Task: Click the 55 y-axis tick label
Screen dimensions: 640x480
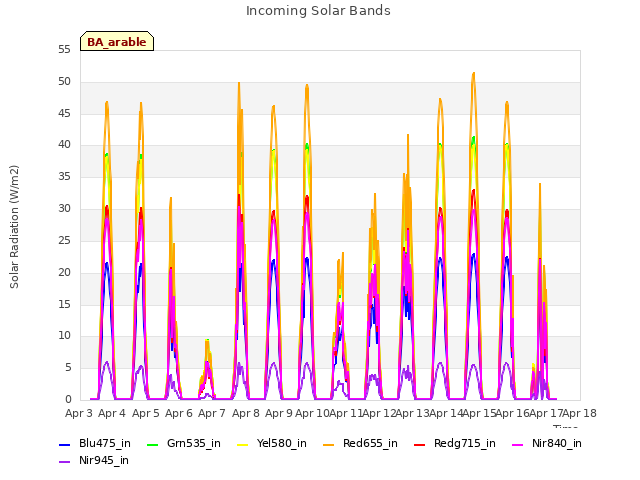Action: pos(64,49)
